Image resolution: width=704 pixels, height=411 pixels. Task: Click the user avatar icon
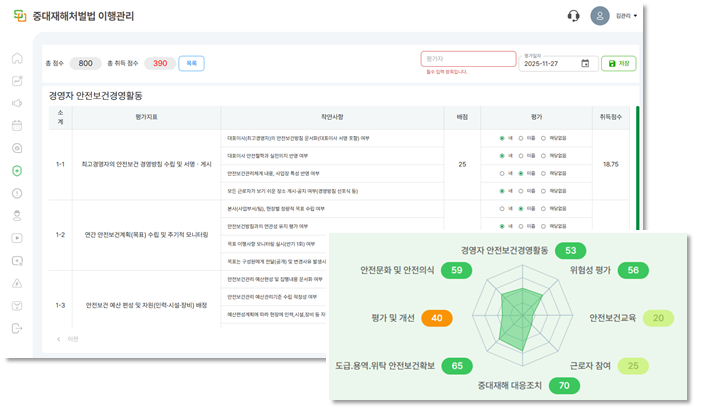pyautogui.click(x=599, y=16)
